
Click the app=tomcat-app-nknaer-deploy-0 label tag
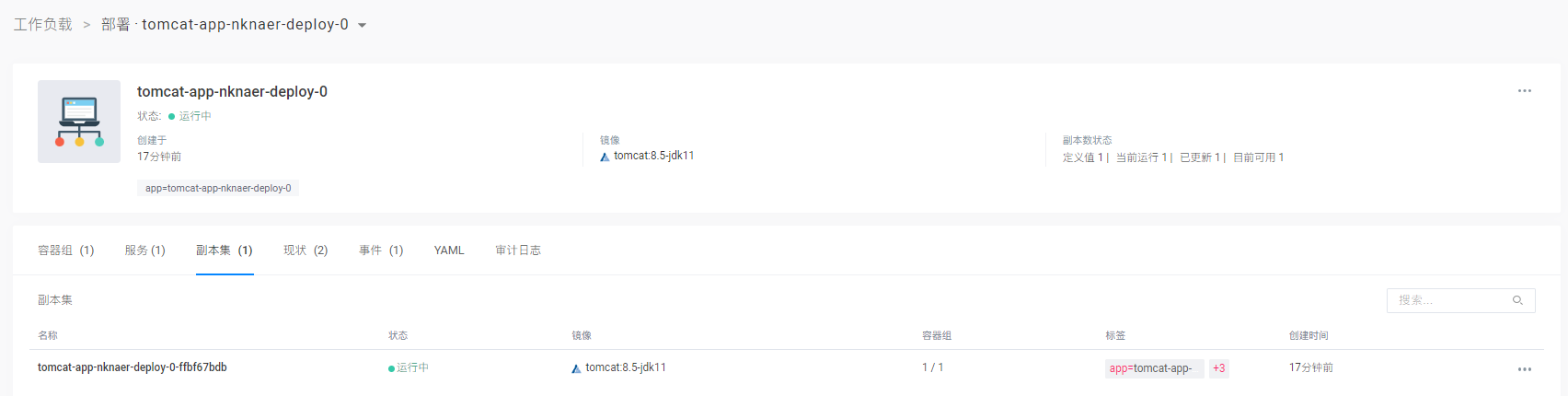pos(218,188)
